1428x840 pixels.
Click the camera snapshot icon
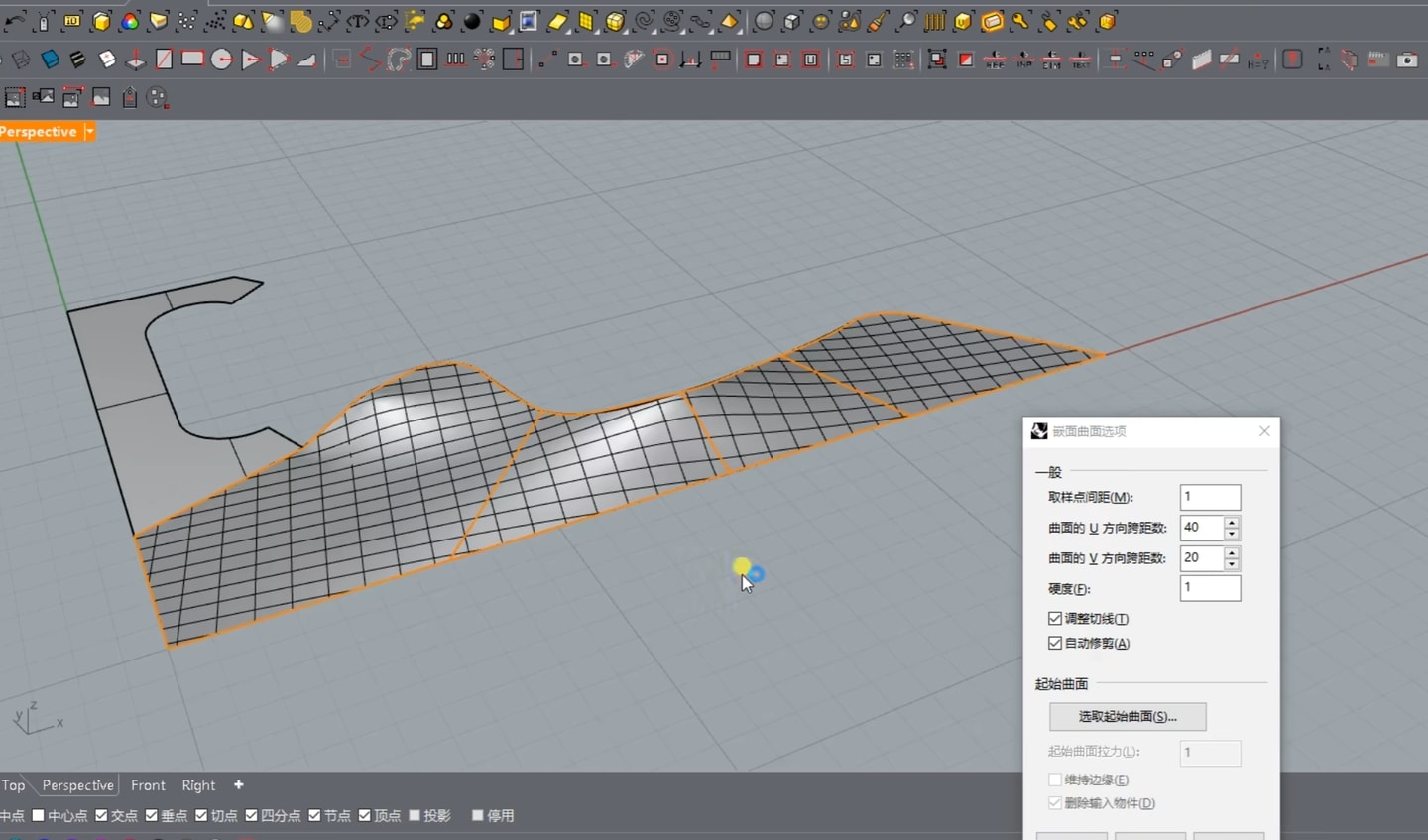[x=1406, y=60]
